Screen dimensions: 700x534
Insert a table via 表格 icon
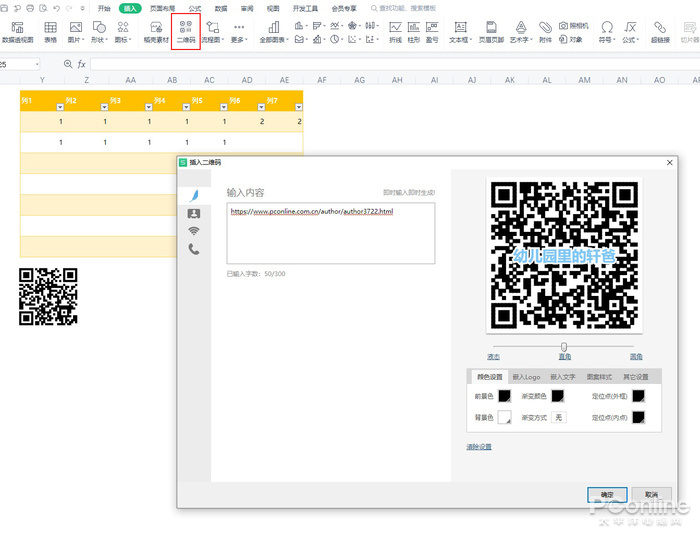click(50, 32)
